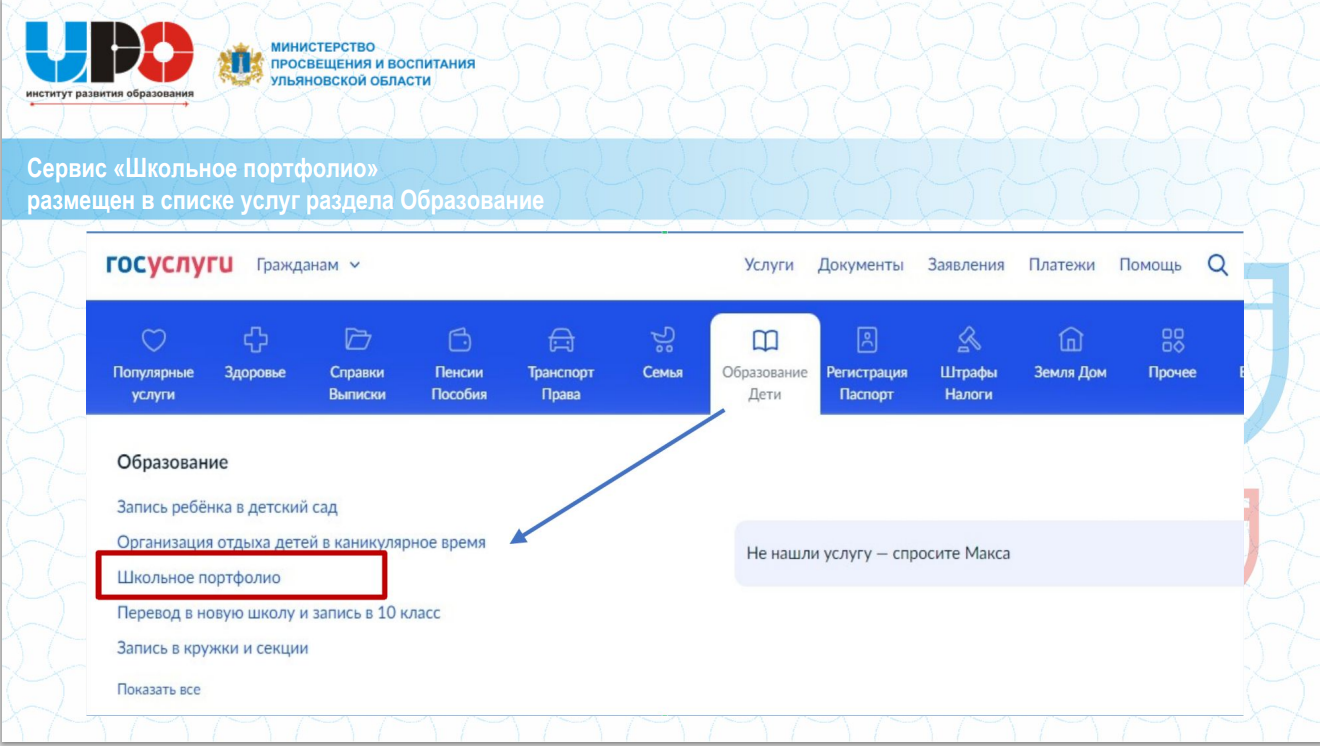Screen dimensions: 1320x746
Task: Select the Семья tab label
Action: [663, 372]
